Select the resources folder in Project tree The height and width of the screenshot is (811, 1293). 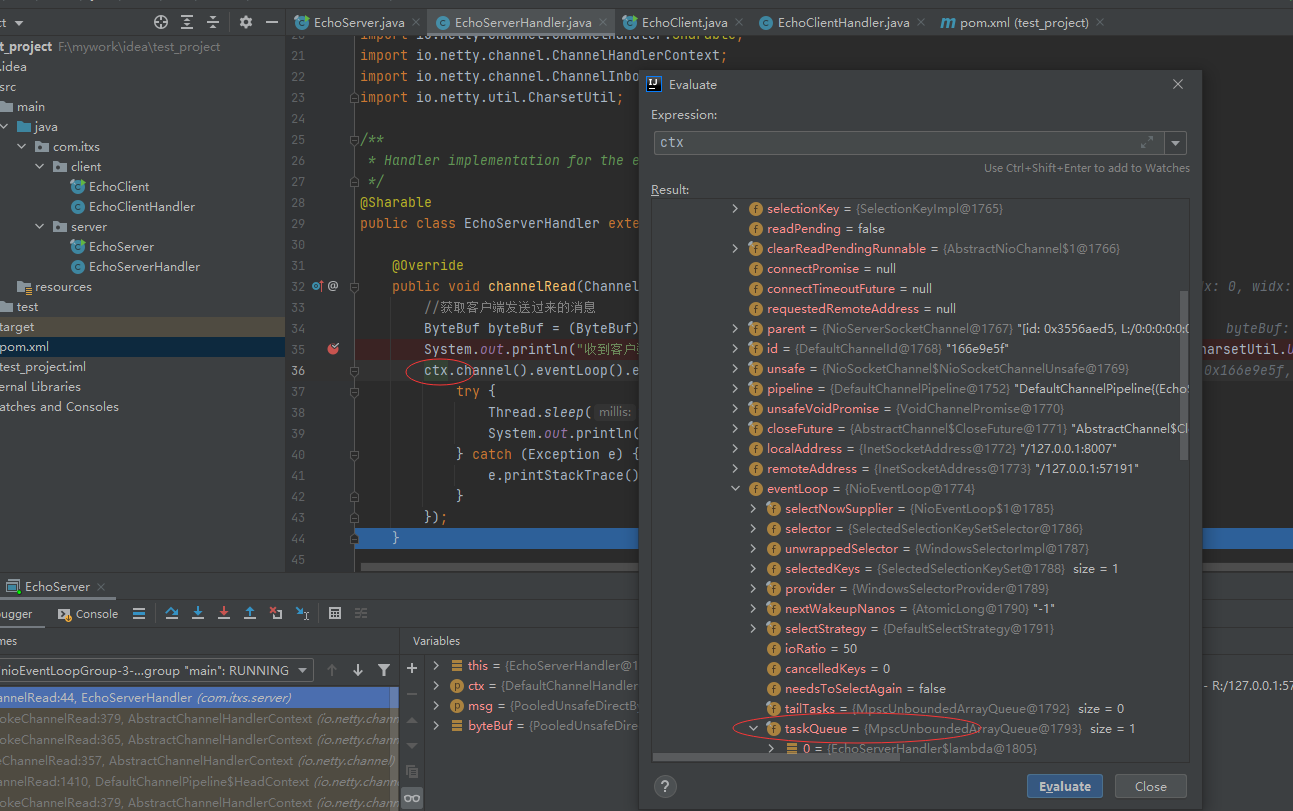coord(63,287)
